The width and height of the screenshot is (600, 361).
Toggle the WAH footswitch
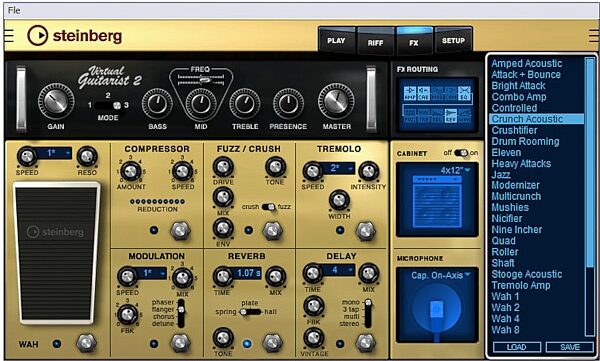tap(86, 343)
